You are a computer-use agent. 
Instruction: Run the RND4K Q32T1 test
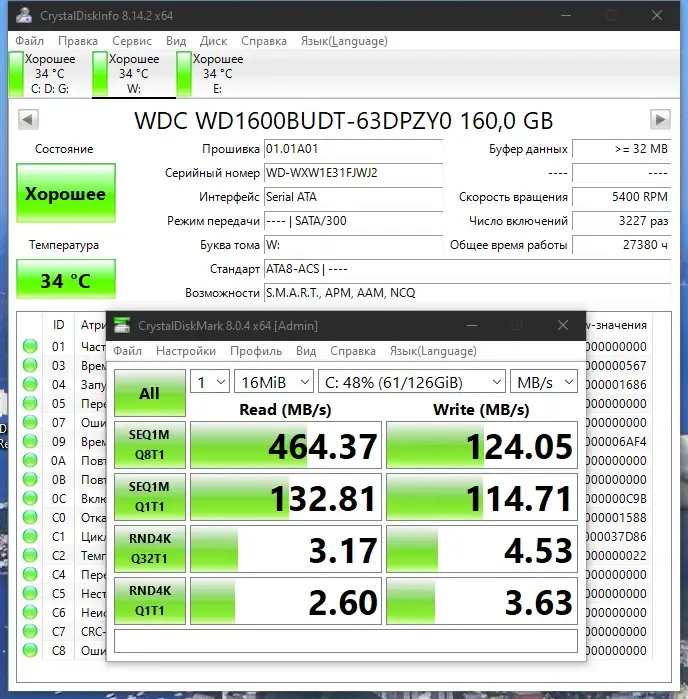pyautogui.click(x=150, y=549)
